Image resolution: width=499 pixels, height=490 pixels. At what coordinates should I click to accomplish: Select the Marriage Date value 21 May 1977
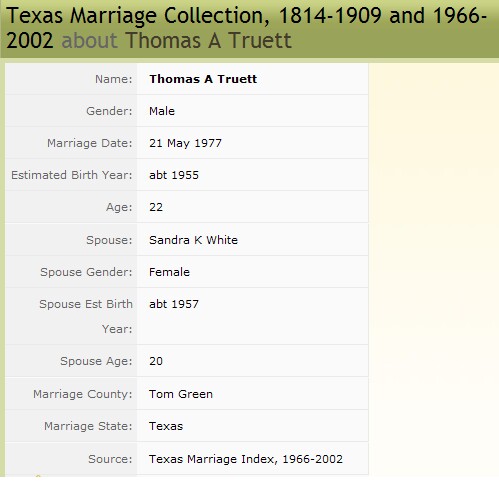tap(185, 143)
